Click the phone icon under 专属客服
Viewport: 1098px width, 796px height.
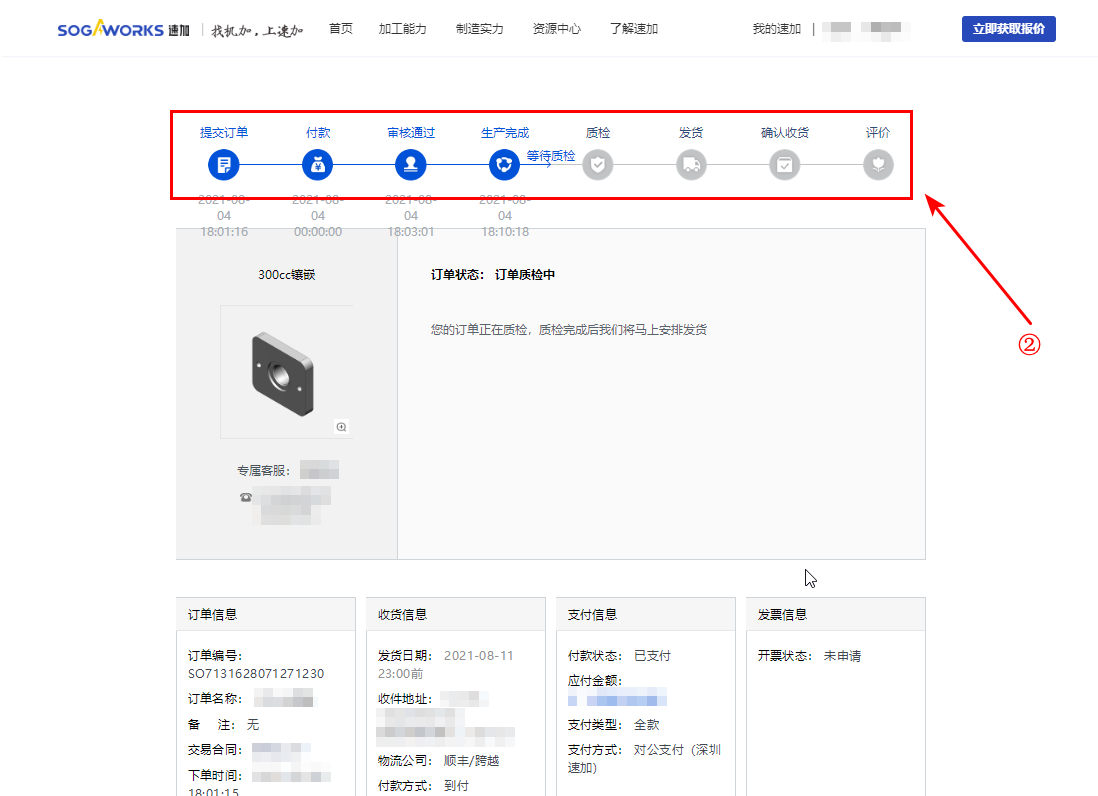click(246, 497)
